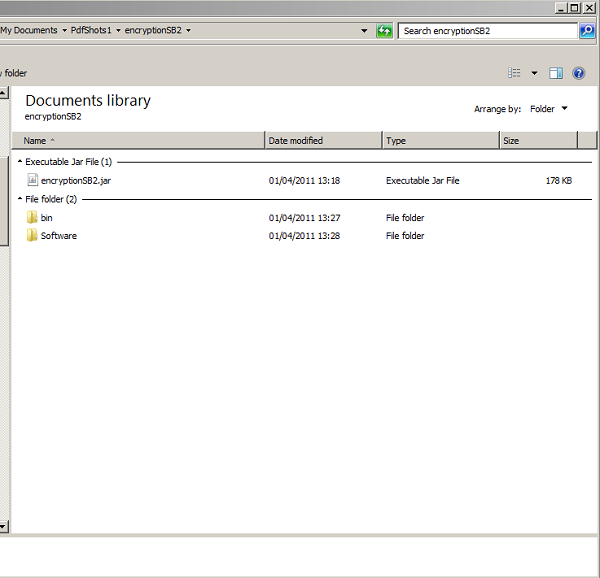This screenshot has height=578, width=600.
Task: Close the Explorer window
Action: pyautogui.click(x=589, y=8)
